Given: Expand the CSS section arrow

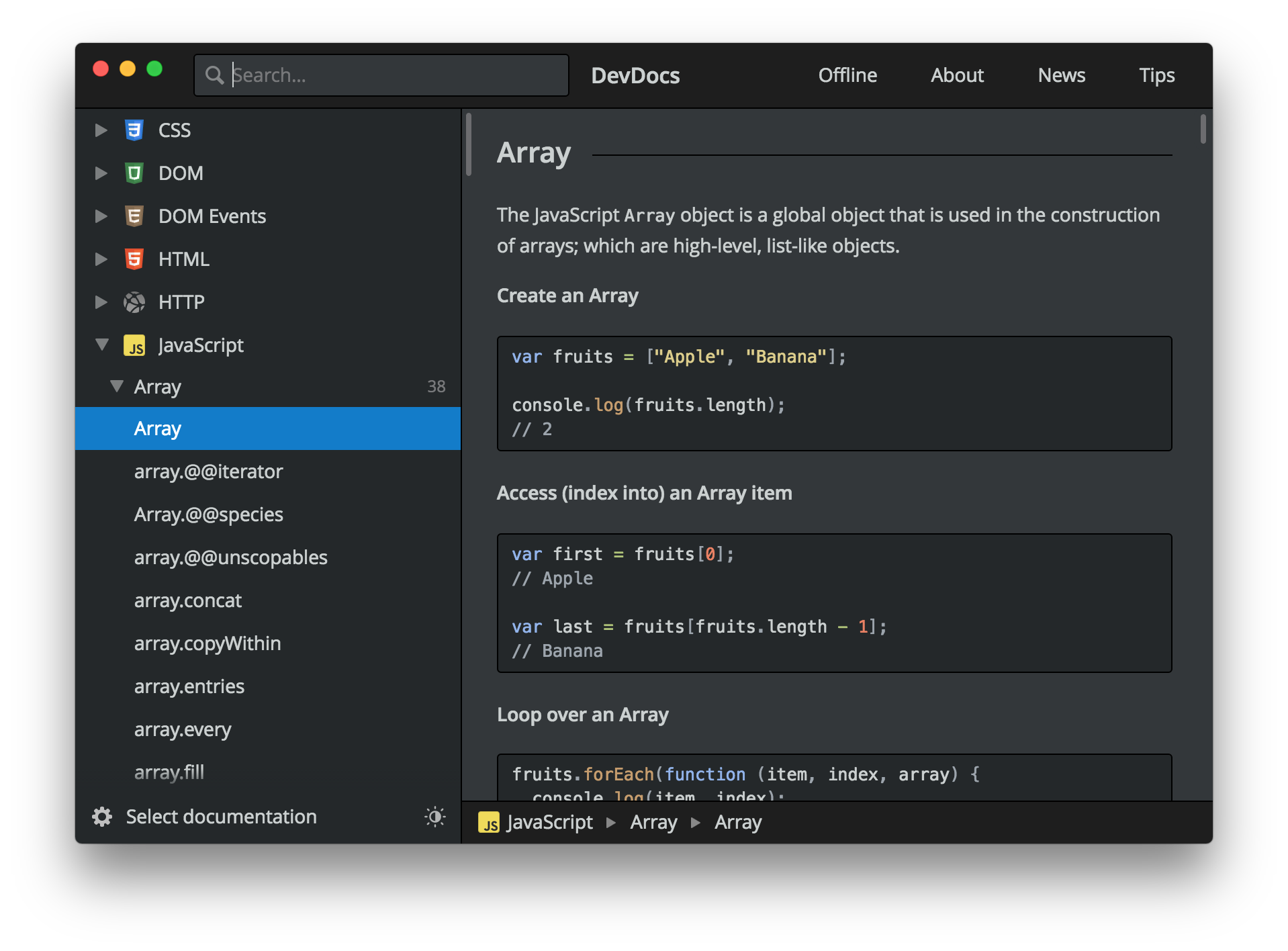Looking at the screenshot, I should click(101, 130).
